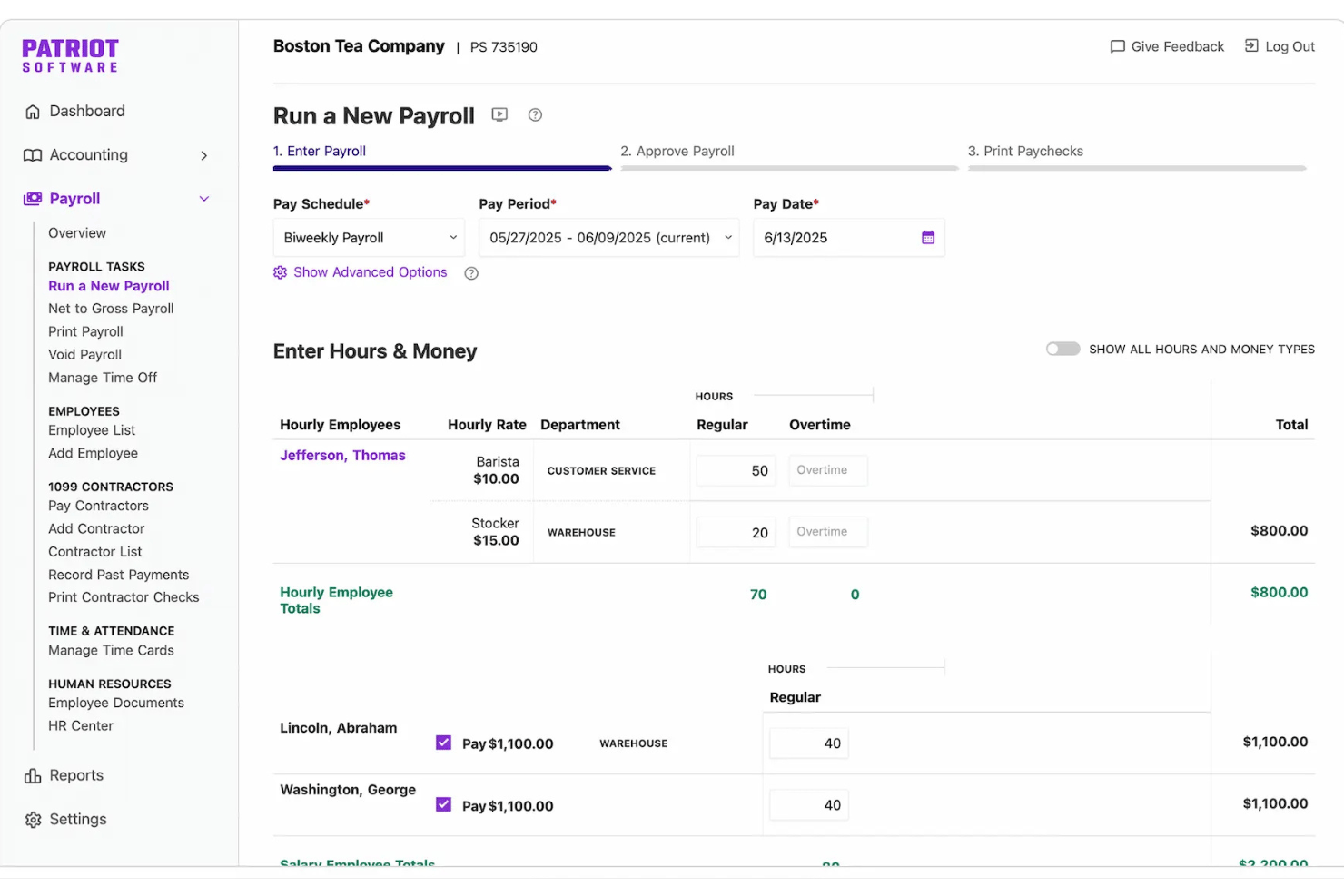Open Record Past Payments link

(118, 575)
